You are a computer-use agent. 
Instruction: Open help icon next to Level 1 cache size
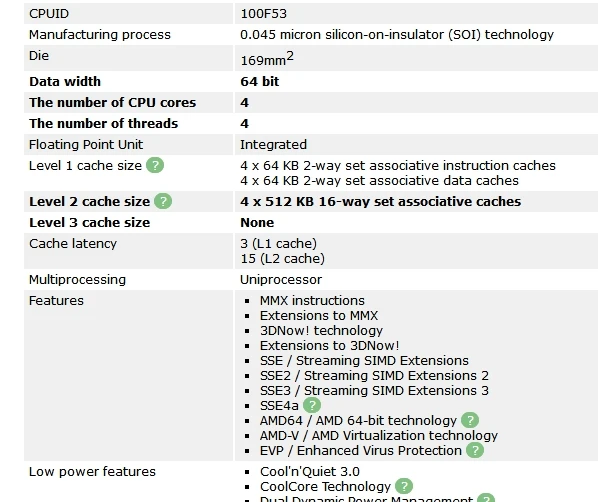pyautogui.click(x=155, y=166)
